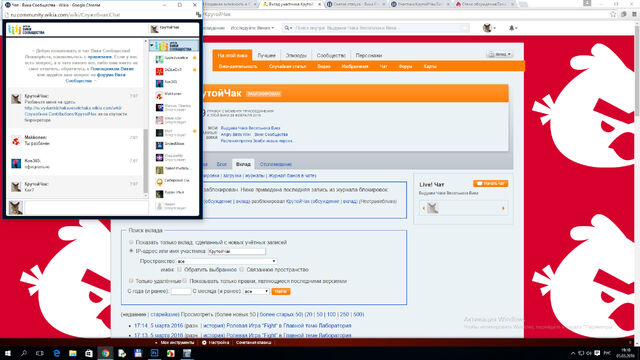
Task: Click the search magnifier icon in wiki header
Action: (x=287, y=28)
